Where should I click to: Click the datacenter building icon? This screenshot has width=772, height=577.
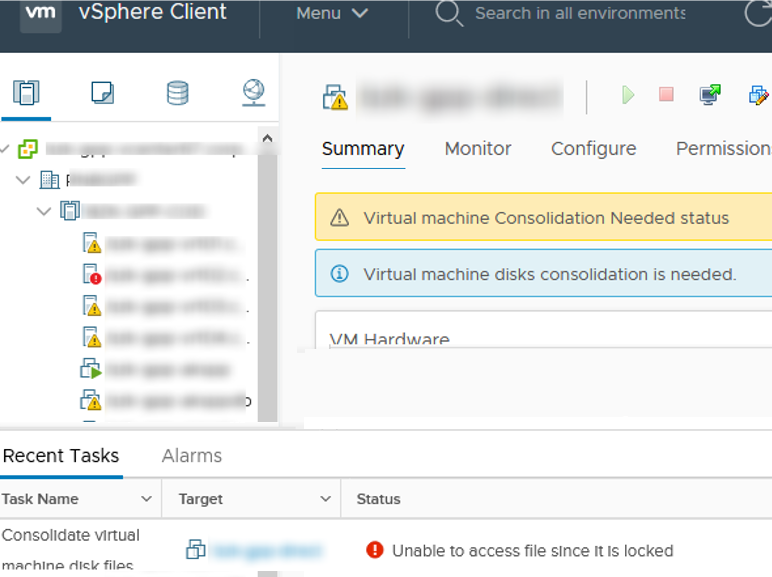(x=49, y=180)
